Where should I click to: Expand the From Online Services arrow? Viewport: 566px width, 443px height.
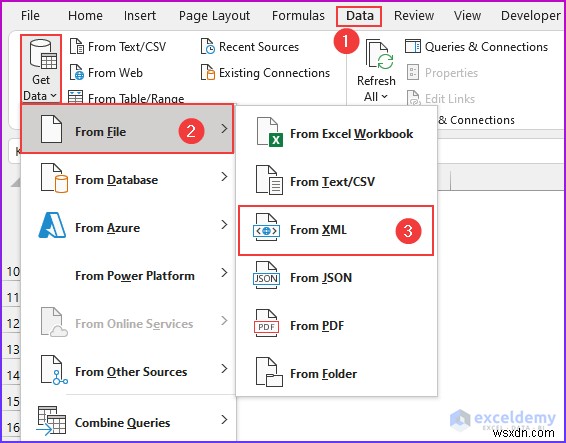click(224, 321)
